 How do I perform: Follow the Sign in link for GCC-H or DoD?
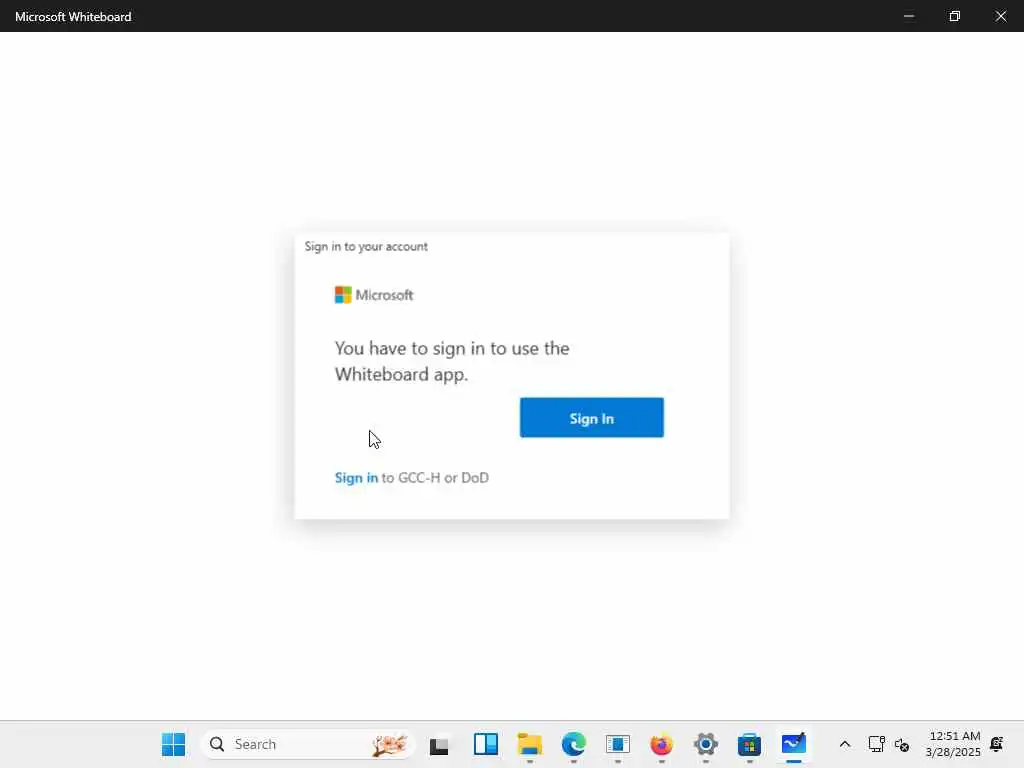pos(356,477)
